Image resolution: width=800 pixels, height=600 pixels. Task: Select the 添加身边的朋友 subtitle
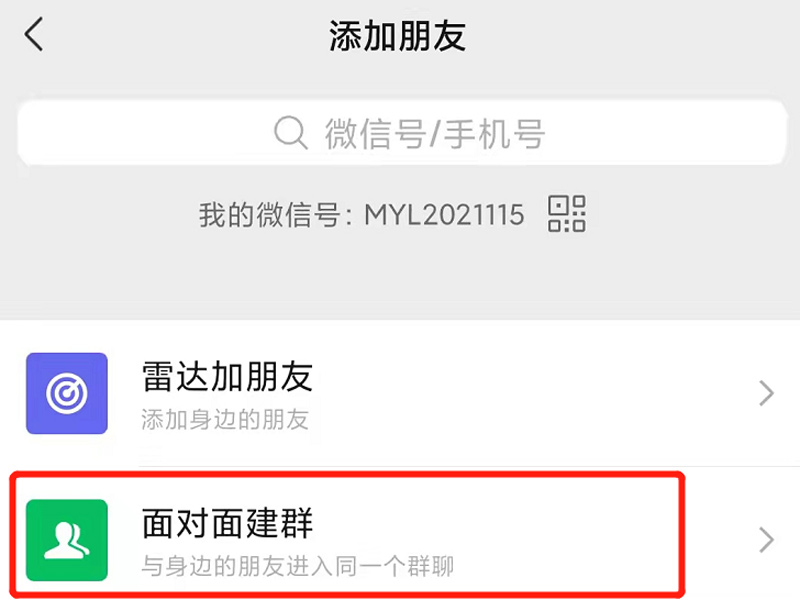tap(225, 420)
